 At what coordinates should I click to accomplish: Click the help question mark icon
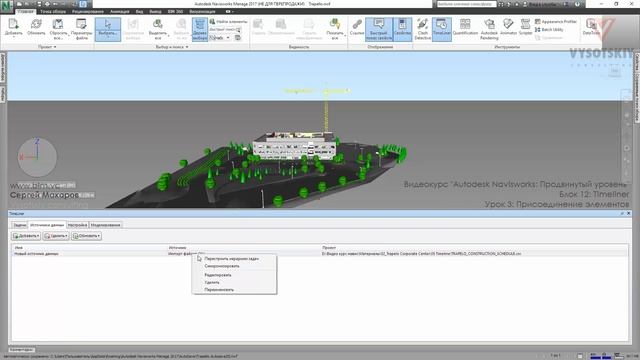point(577,4)
